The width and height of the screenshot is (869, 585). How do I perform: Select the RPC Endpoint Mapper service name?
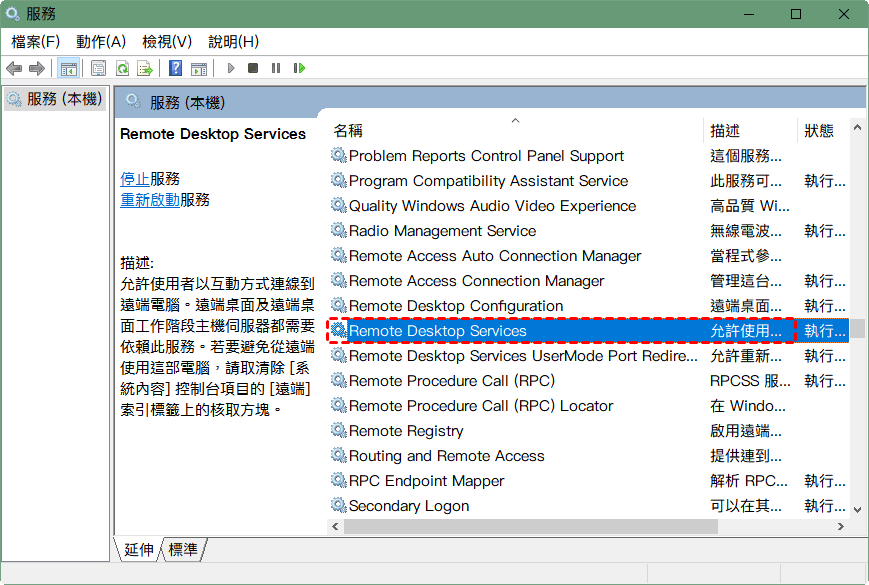point(426,481)
